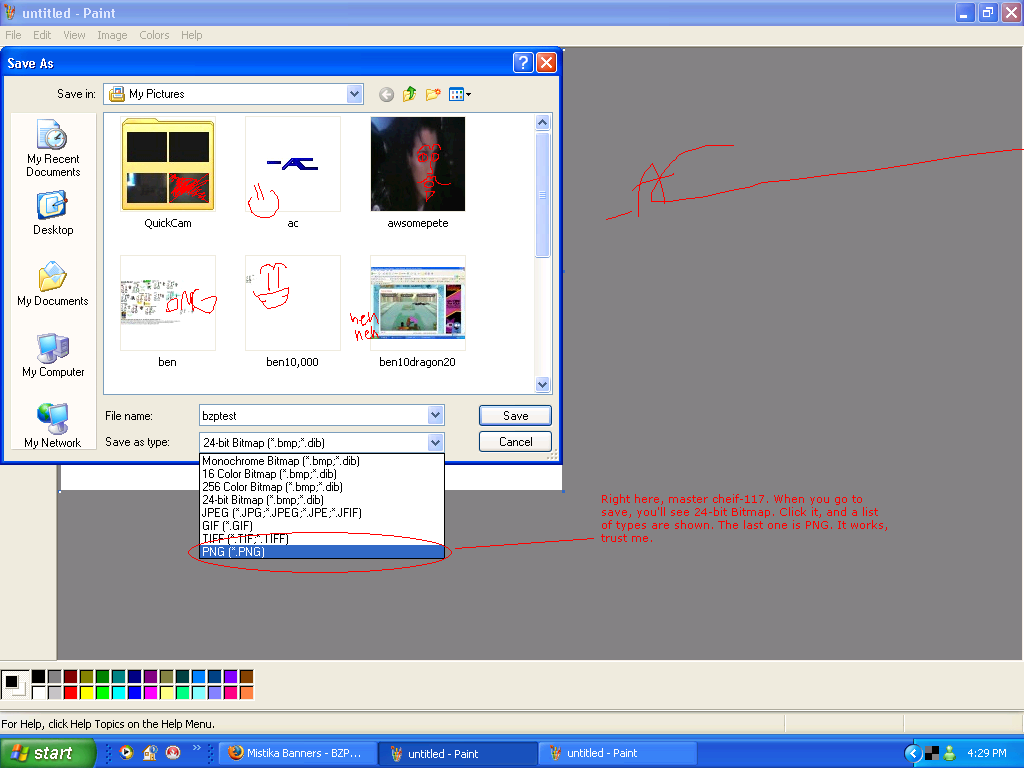Click the Cancel button

tap(514, 441)
